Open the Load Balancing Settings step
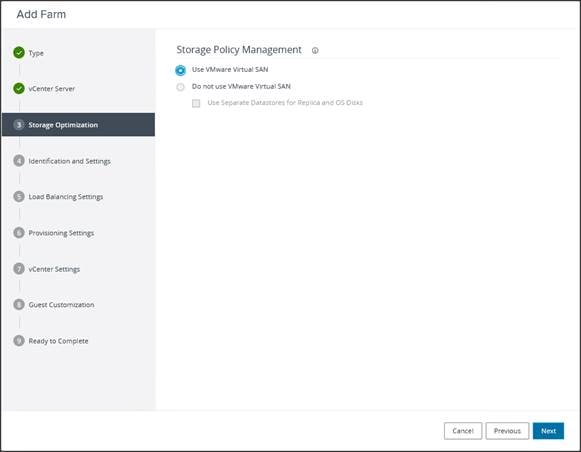This screenshot has width=581, height=452. pyautogui.click(x=66, y=197)
